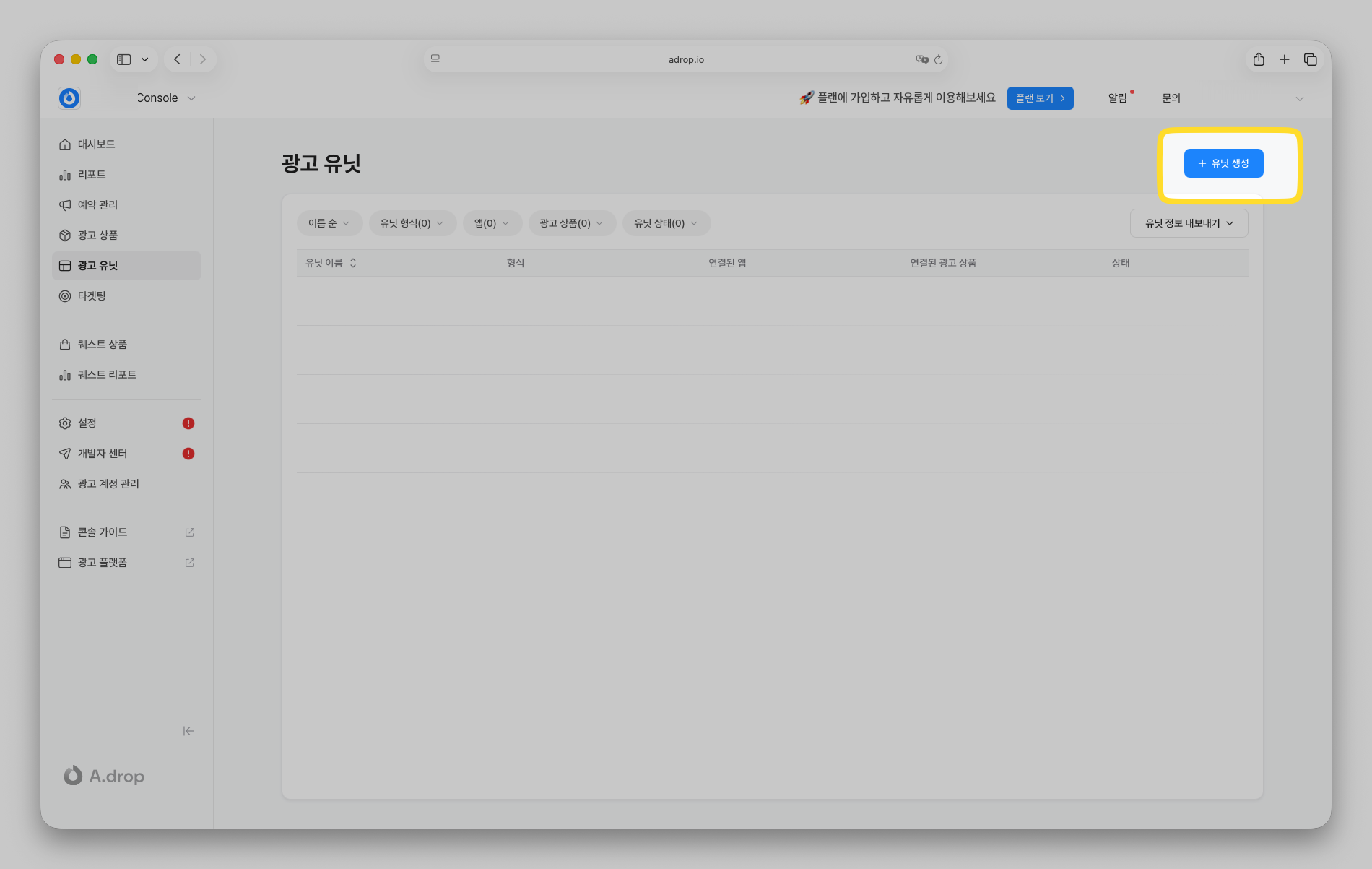Open the 유닛 상태(0) filter dropdown

click(666, 223)
